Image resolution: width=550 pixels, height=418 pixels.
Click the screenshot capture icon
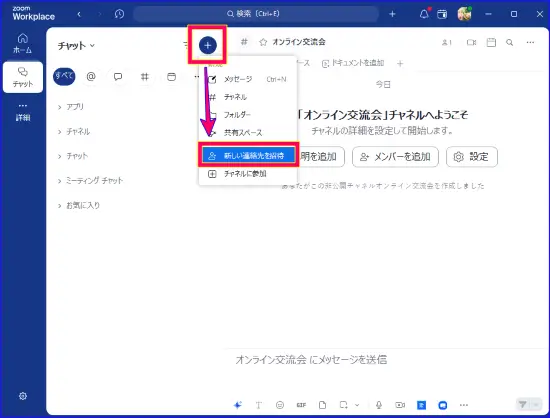(x=343, y=405)
